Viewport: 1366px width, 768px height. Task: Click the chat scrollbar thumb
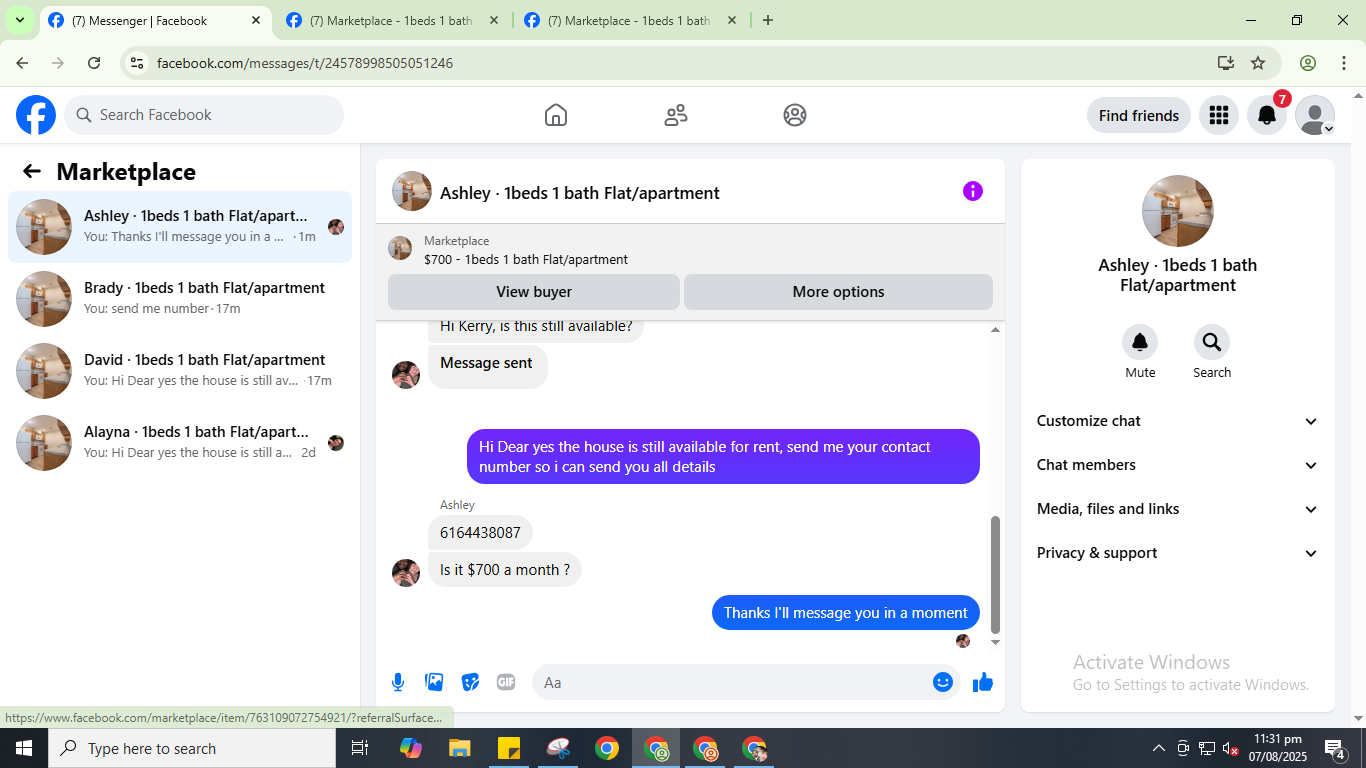[x=995, y=574]
